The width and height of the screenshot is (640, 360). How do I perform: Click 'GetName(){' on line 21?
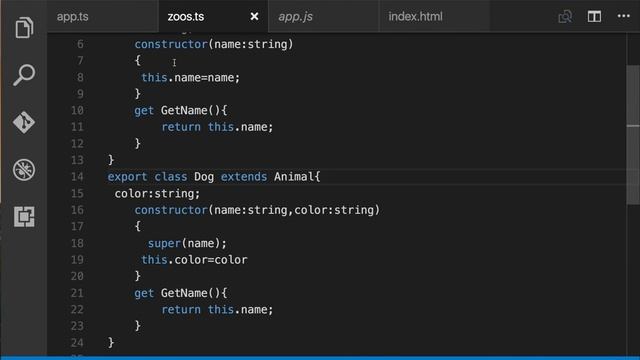pyautogui.click(x=194, y=293)
